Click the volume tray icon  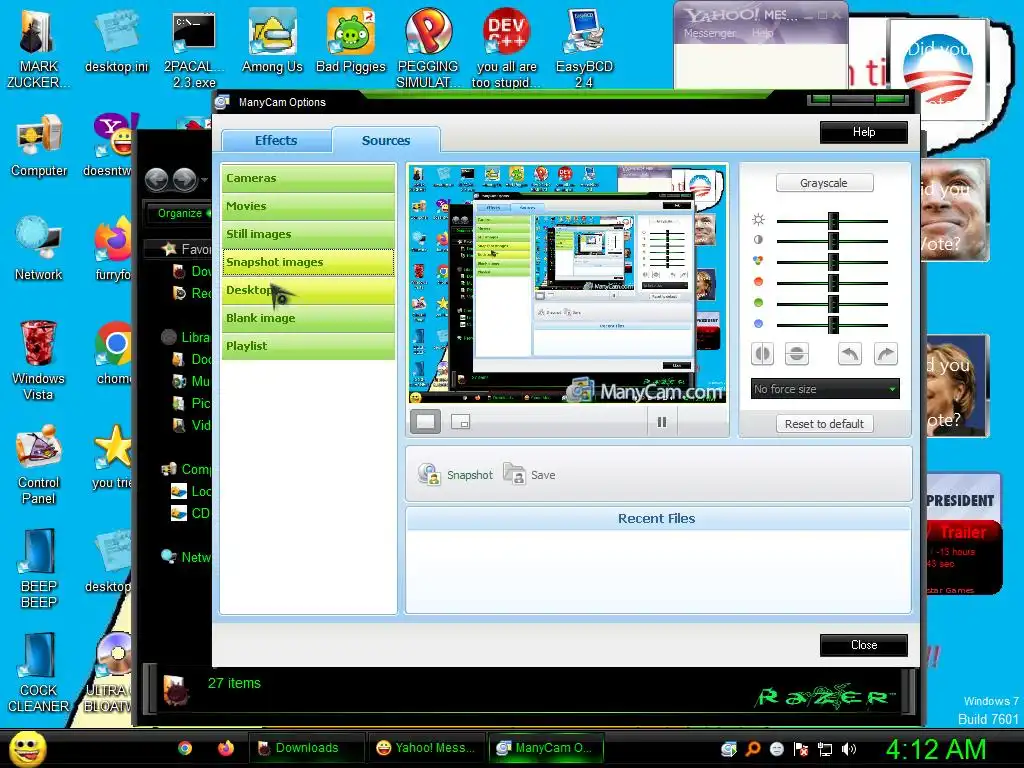pos(849,749)
